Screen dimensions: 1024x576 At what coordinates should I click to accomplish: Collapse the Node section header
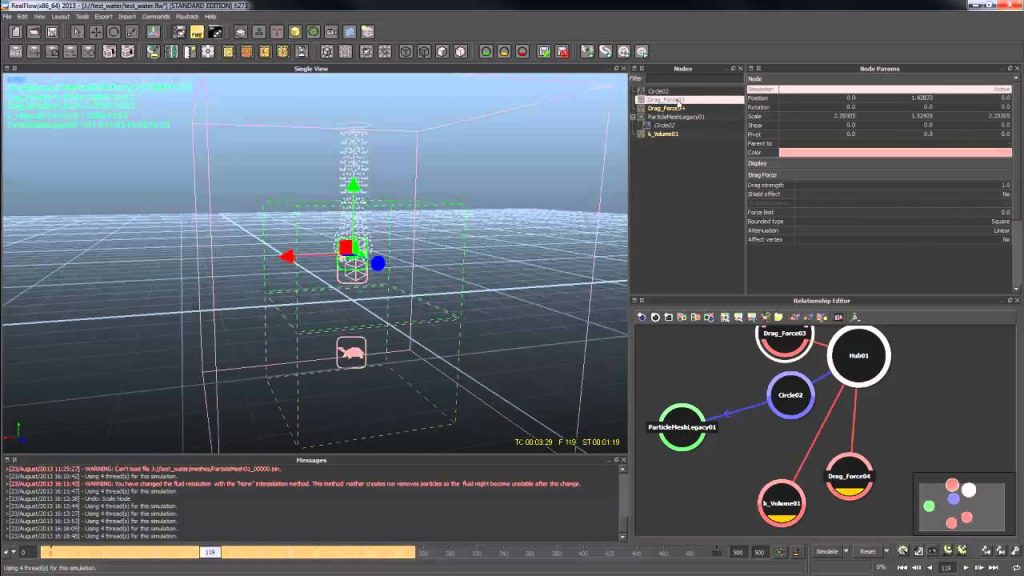879,78
